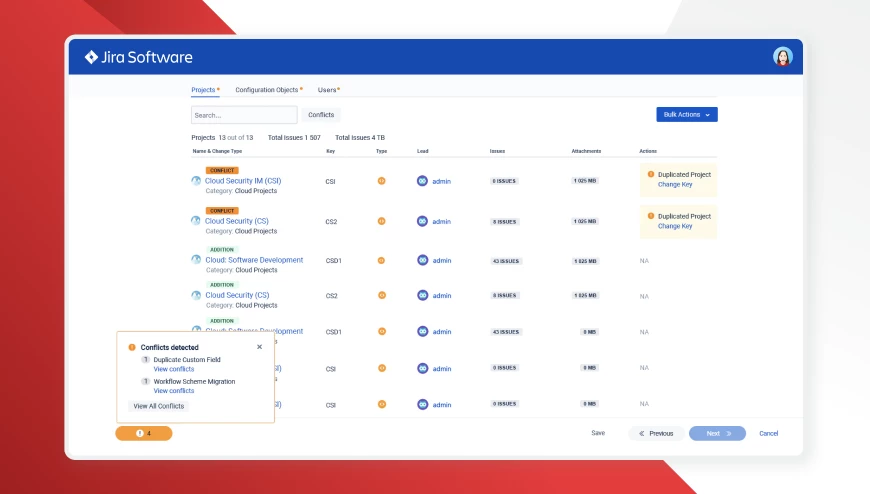
Task: Click project icon of CONFLICT Cloud Security (CS)
Action: pyautogui.click(x=196, y=221)
